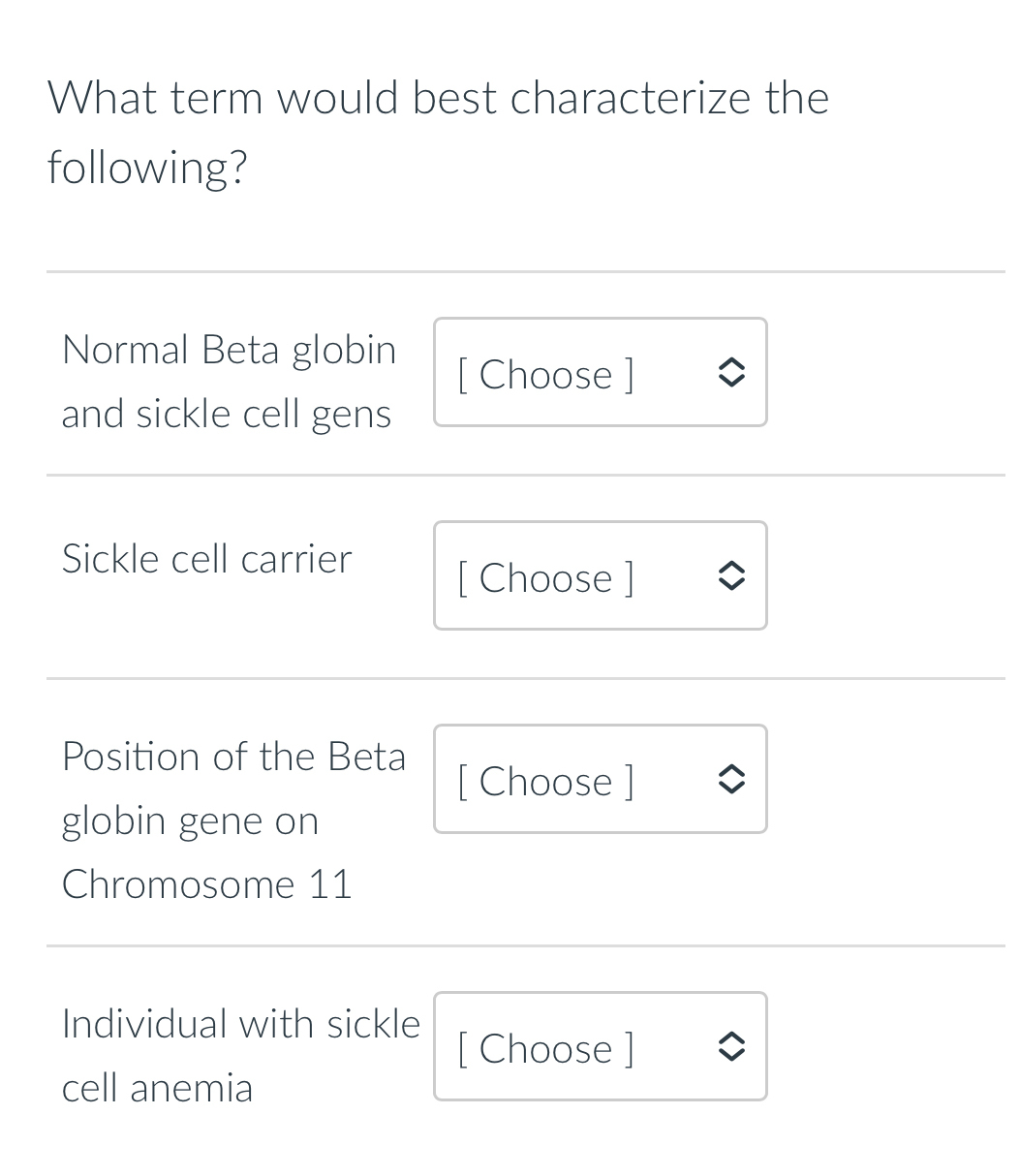Click the up arrow of the third dropdown chevron

pos(732,770)
